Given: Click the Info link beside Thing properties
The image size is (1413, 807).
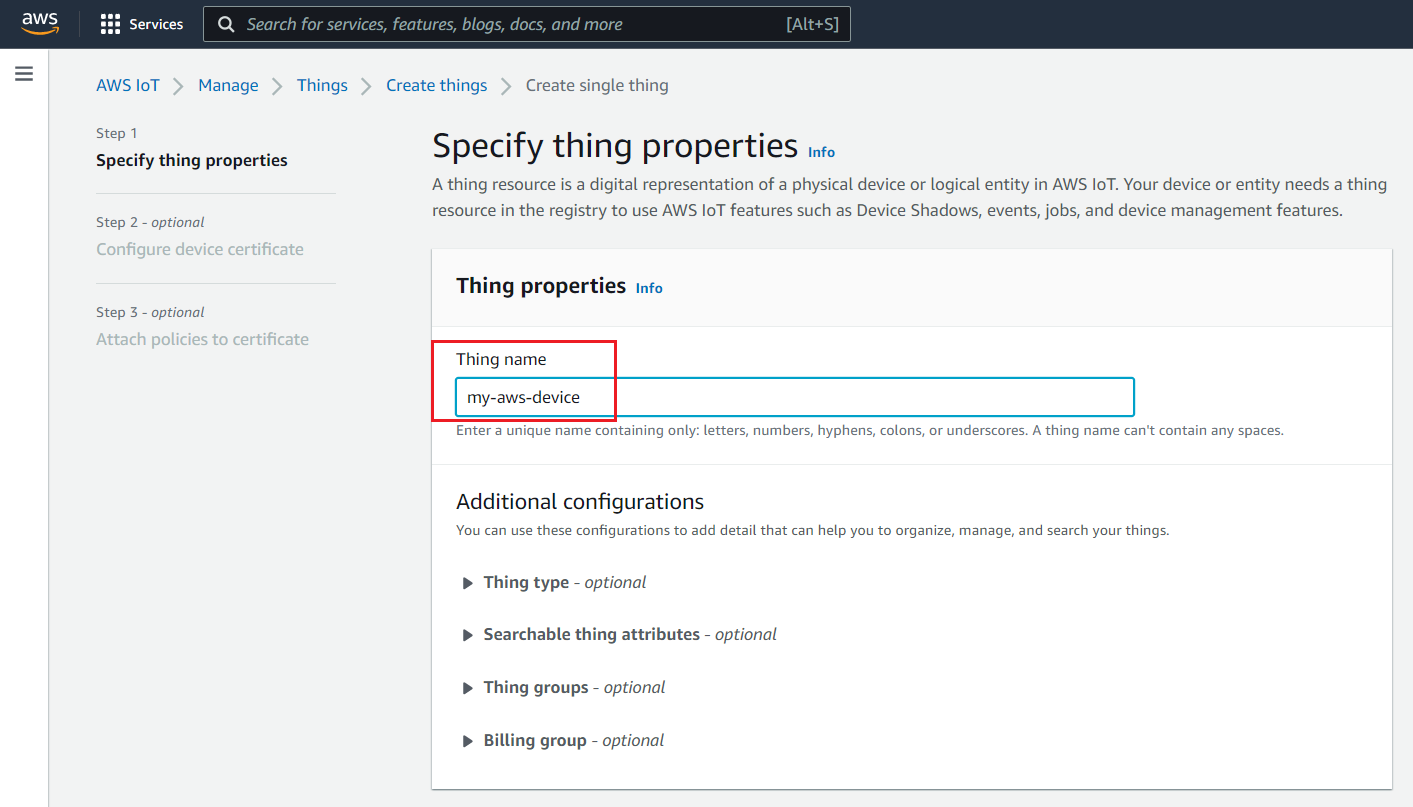Looking at the screenshot, I should [648, 288].
